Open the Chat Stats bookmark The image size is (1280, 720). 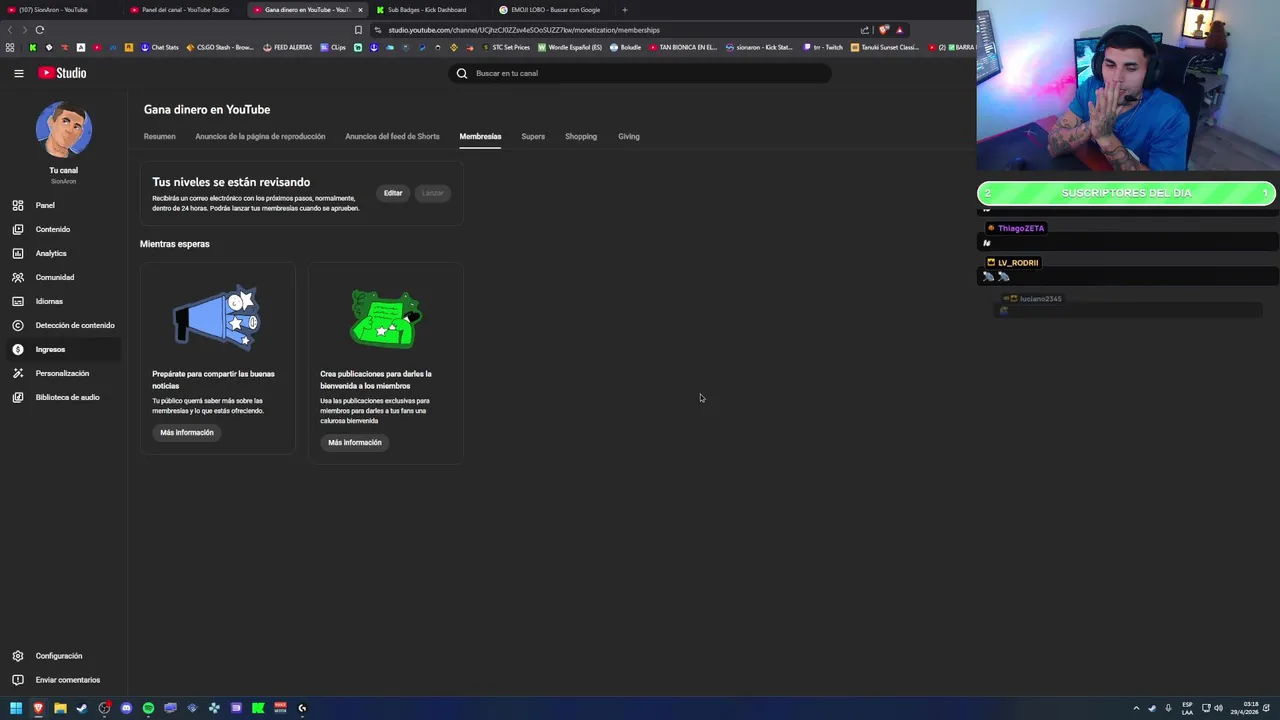160,47
